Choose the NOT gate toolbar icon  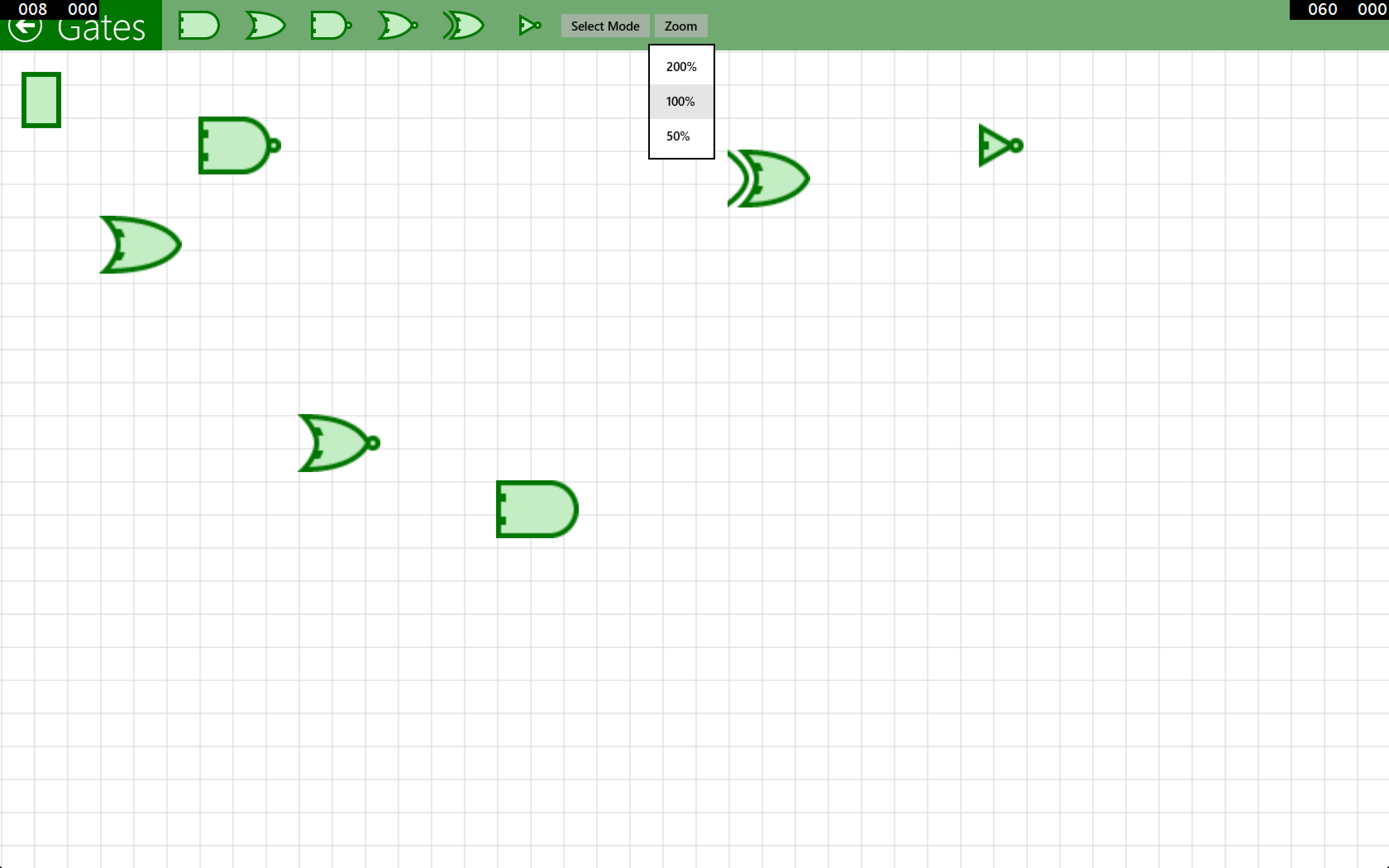tap(529, 26)
